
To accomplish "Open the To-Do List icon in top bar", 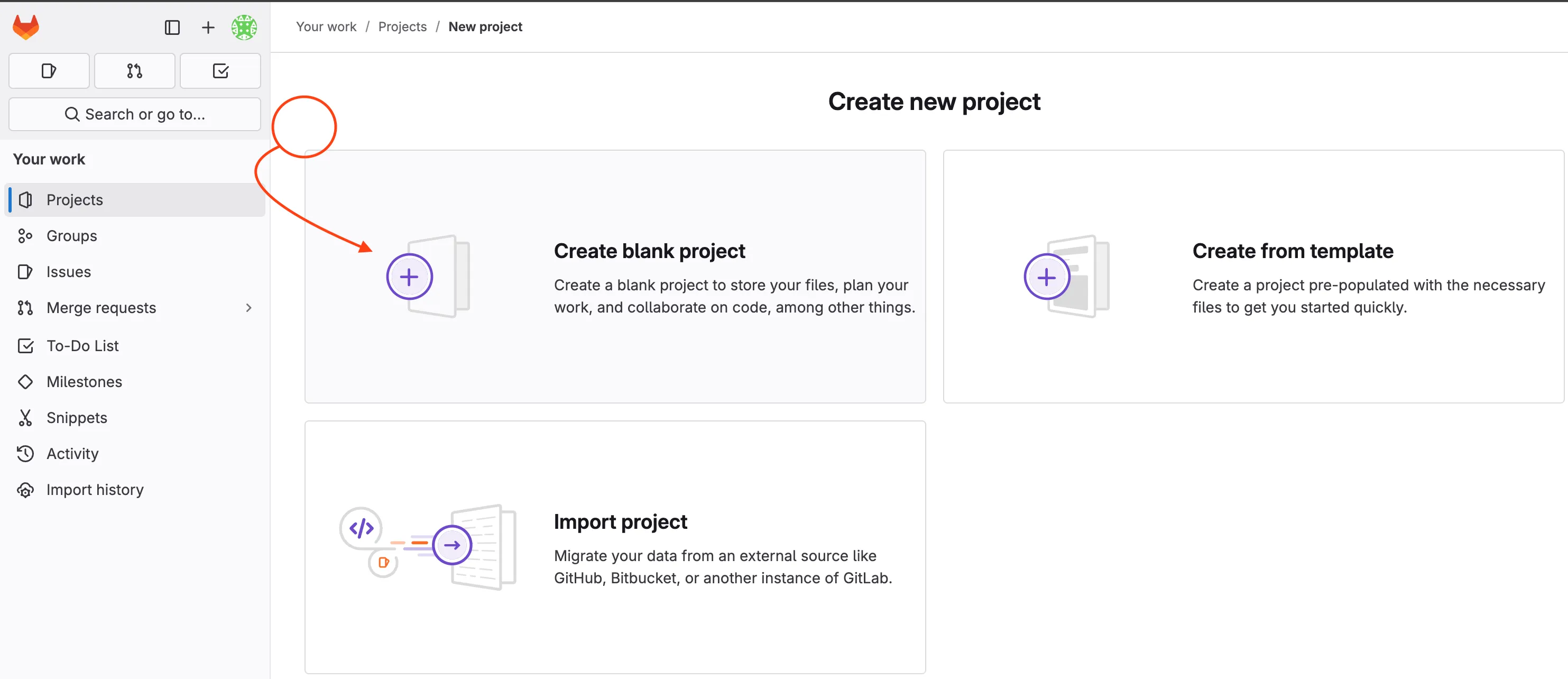I will [x=220, y=71].
